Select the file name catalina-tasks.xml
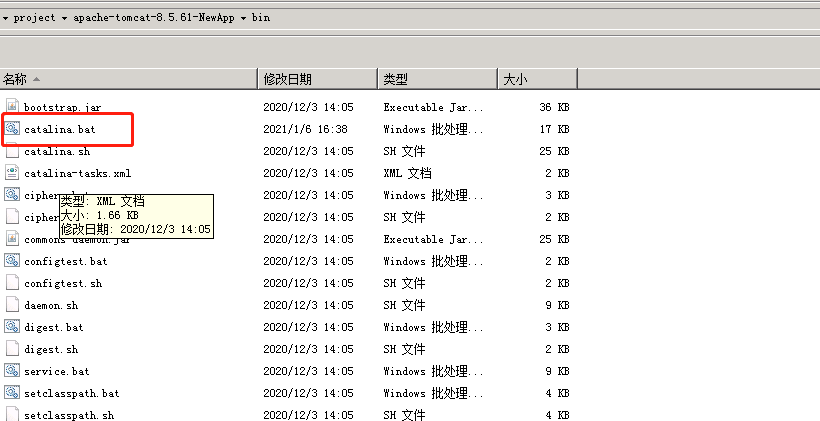Viewport: 820px width, 421px height. coord(77,173)
